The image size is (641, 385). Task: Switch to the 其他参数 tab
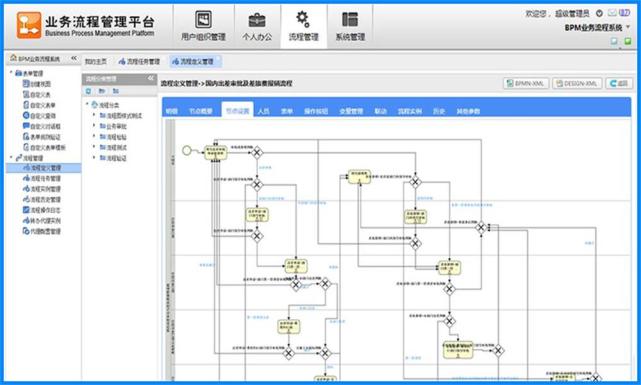[x=468, y=111]
